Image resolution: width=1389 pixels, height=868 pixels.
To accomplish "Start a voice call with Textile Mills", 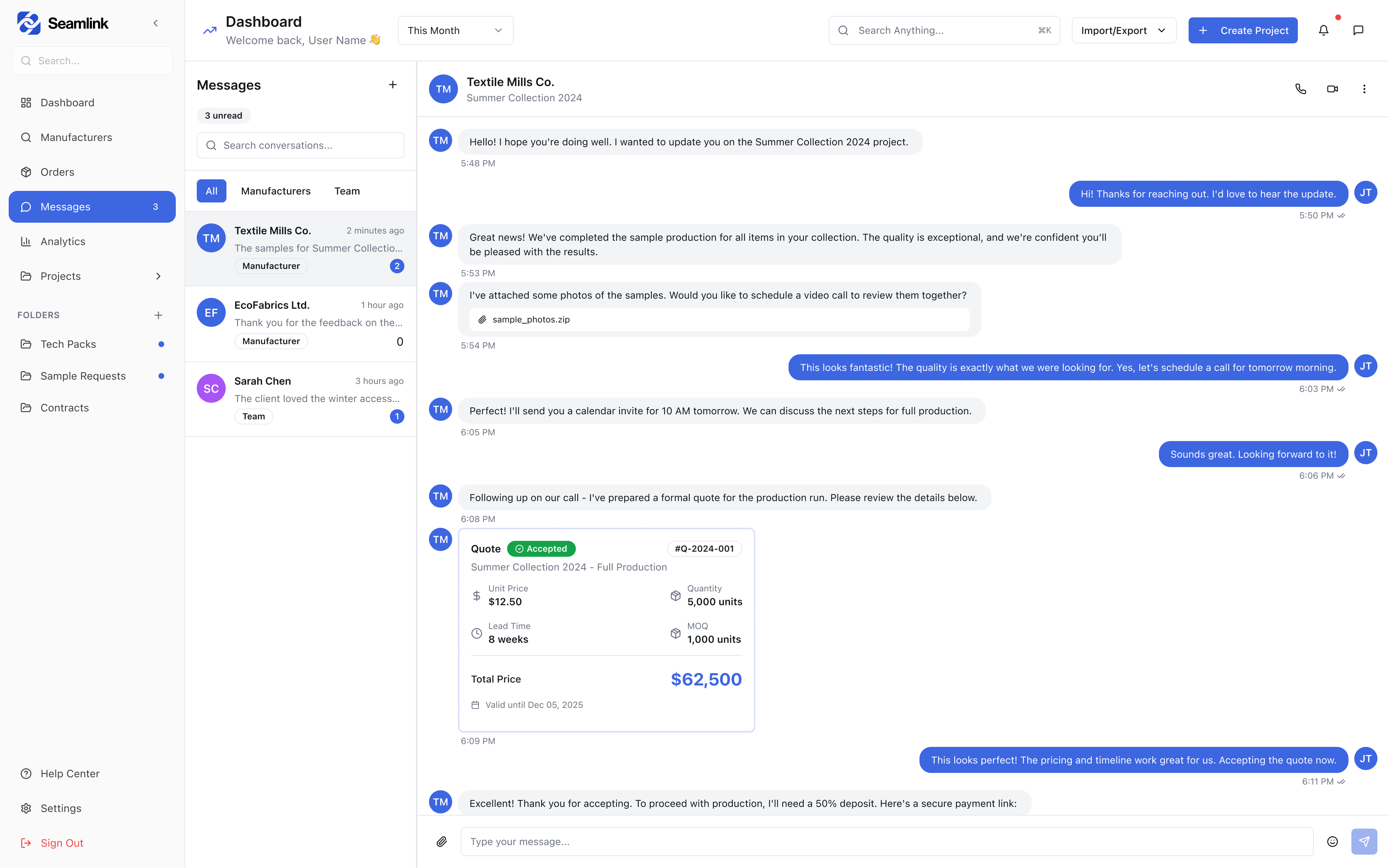I will point(1300,89).
